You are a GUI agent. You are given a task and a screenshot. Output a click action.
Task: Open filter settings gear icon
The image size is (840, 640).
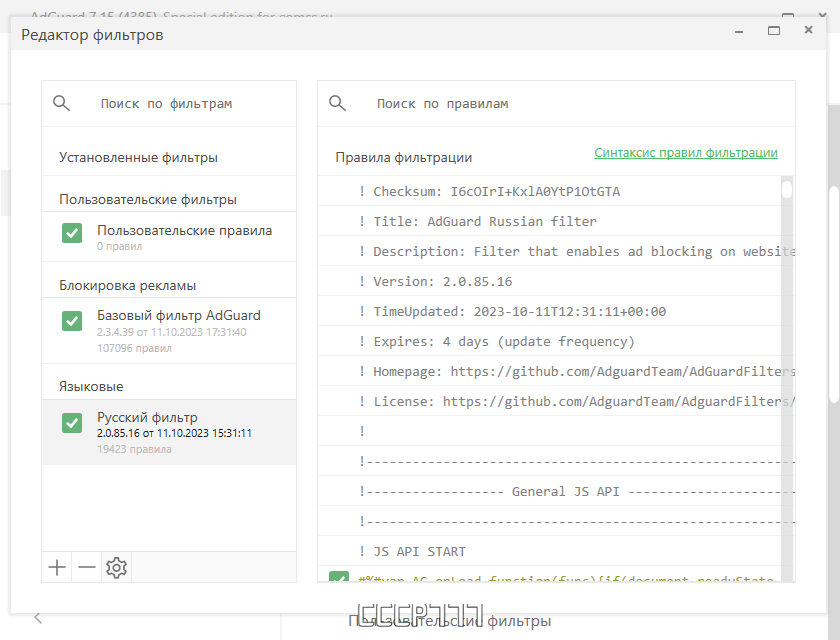116,568
